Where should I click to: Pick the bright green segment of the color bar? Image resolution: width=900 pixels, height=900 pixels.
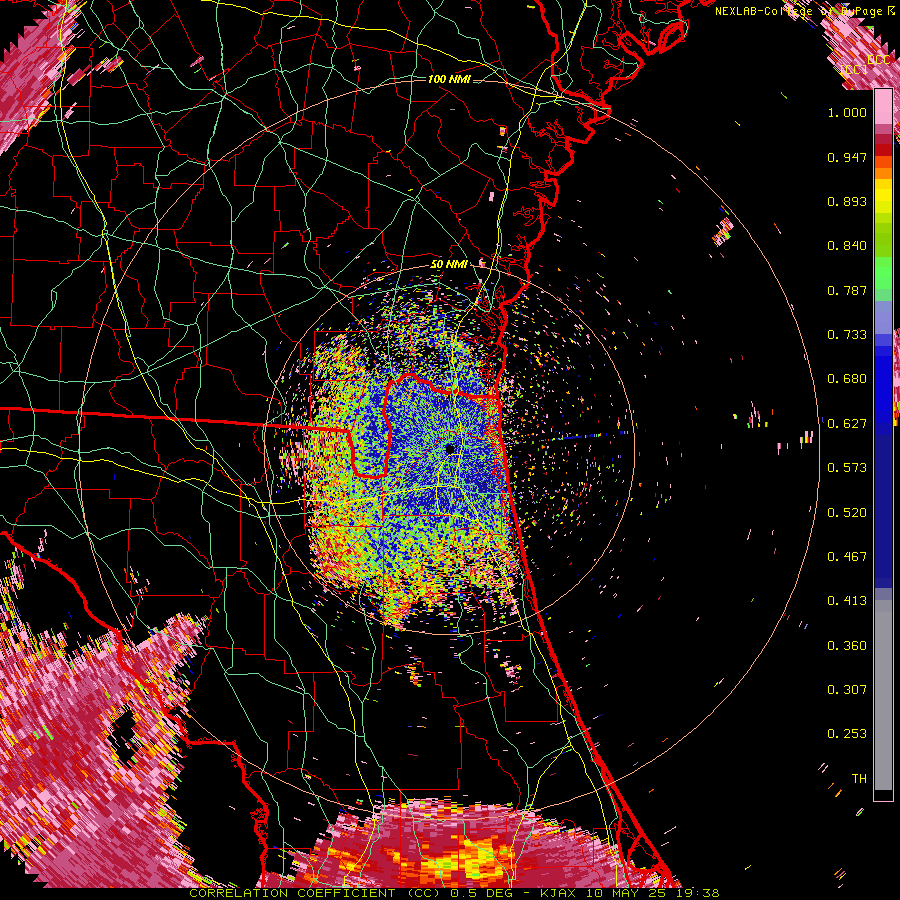pos(883,273)
